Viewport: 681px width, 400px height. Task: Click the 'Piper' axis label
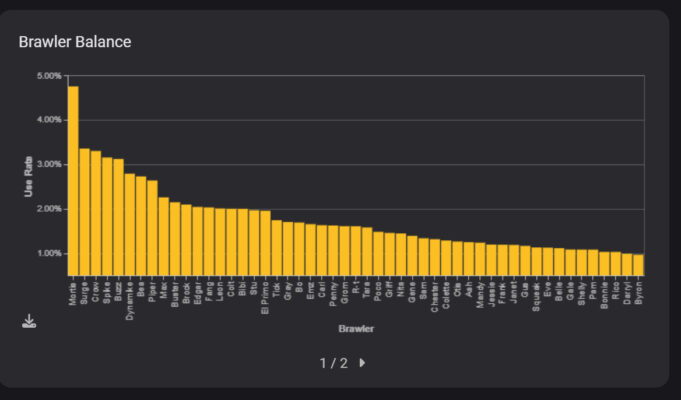pyautogui.click(x=152, y=291)
